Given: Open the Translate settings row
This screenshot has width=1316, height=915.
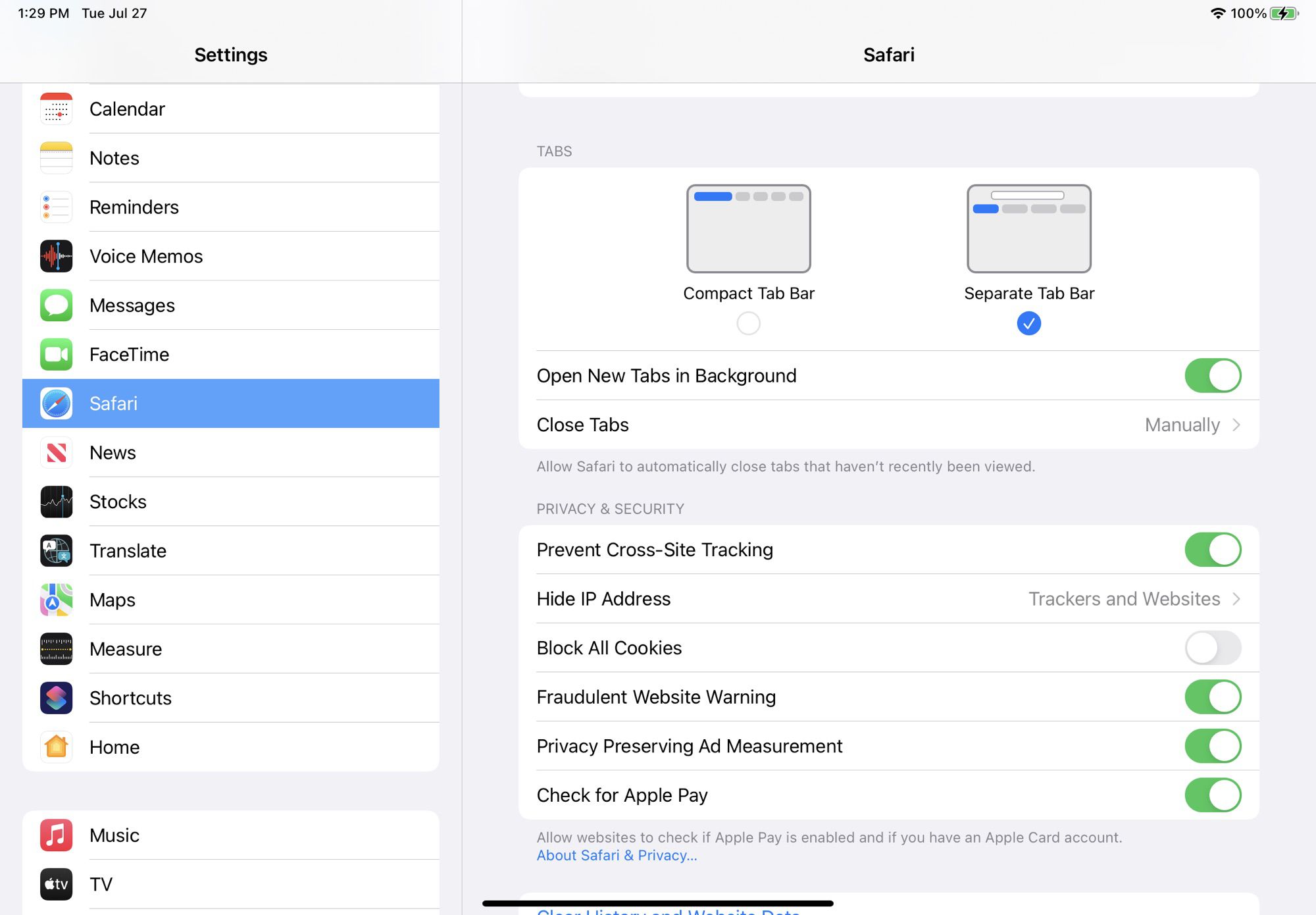Looking at the screenshot, I should [x=231, y=551].
